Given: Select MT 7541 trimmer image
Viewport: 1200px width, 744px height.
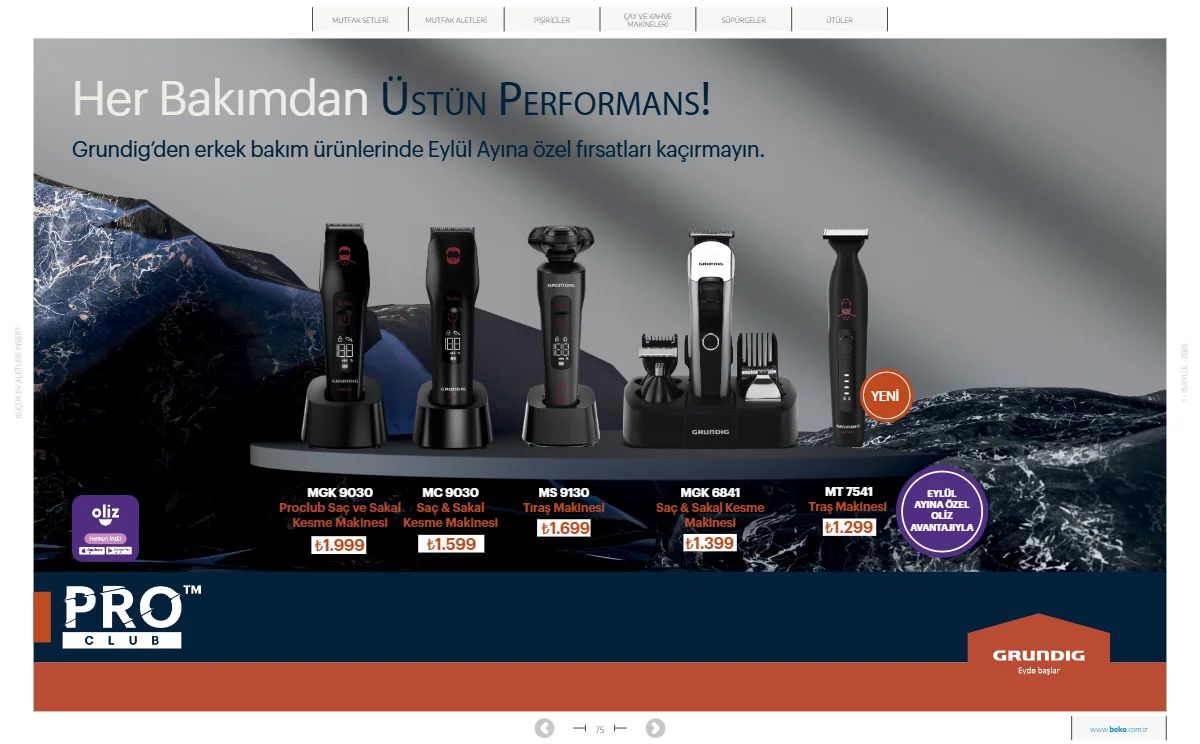Looking at the screenshot, I should [847, 337].
